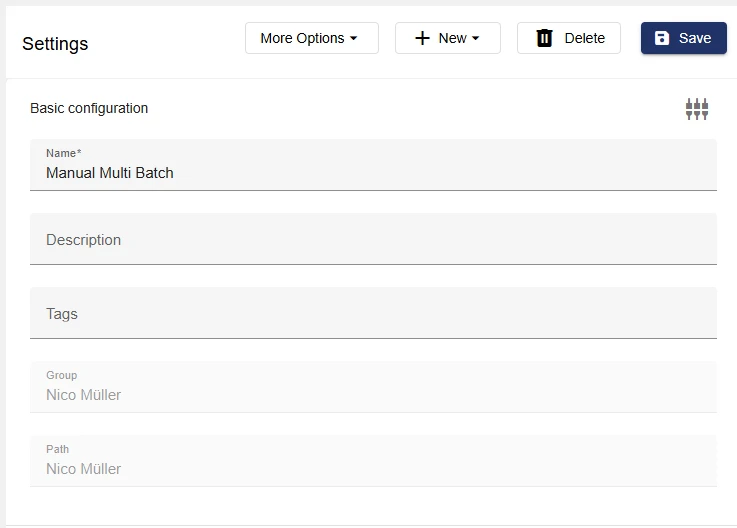737x528 pixels.
Task: Click the plus icon on New
Action: click(x=422, y=38)
